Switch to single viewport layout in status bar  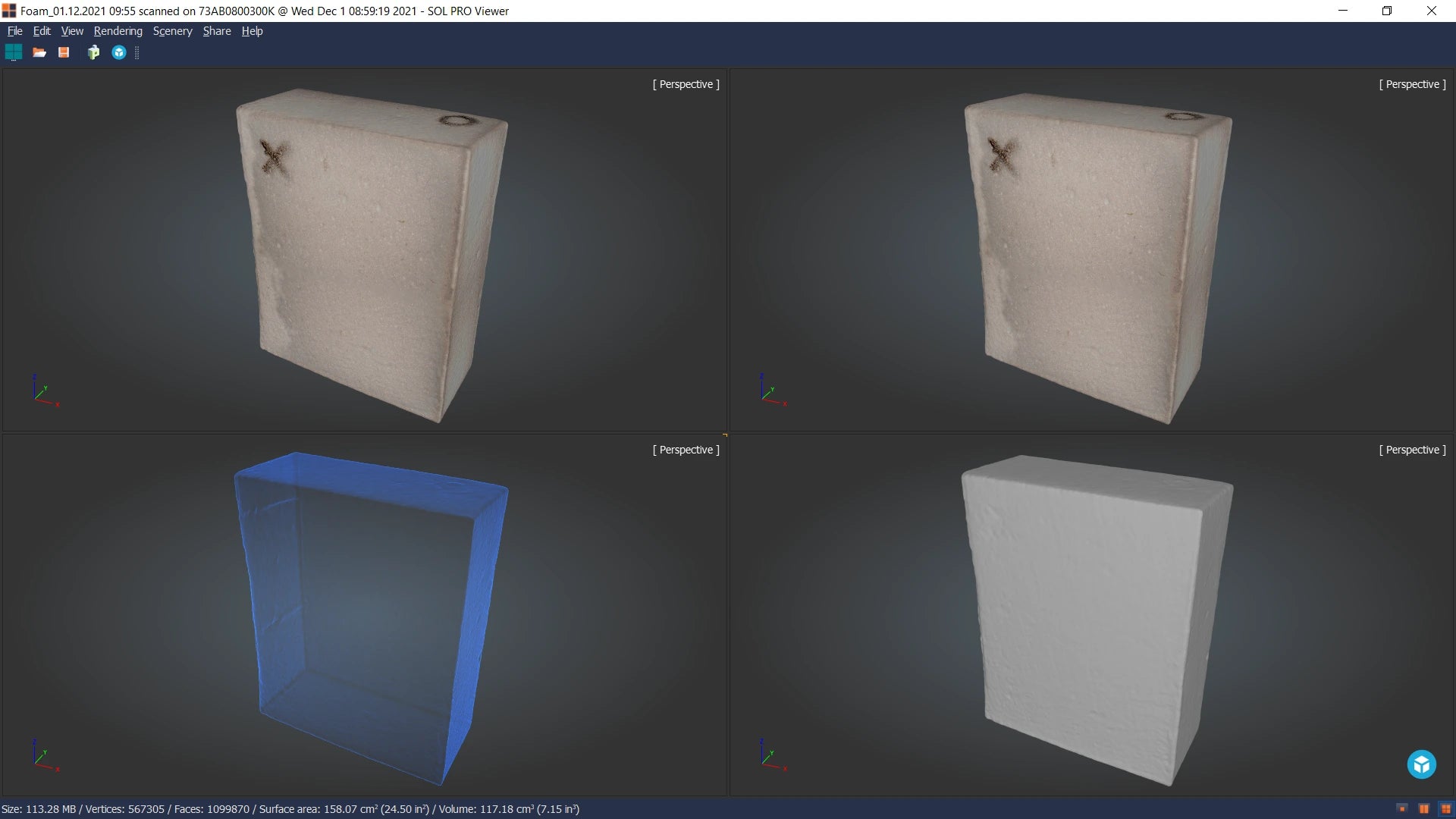coord(1401,809)
